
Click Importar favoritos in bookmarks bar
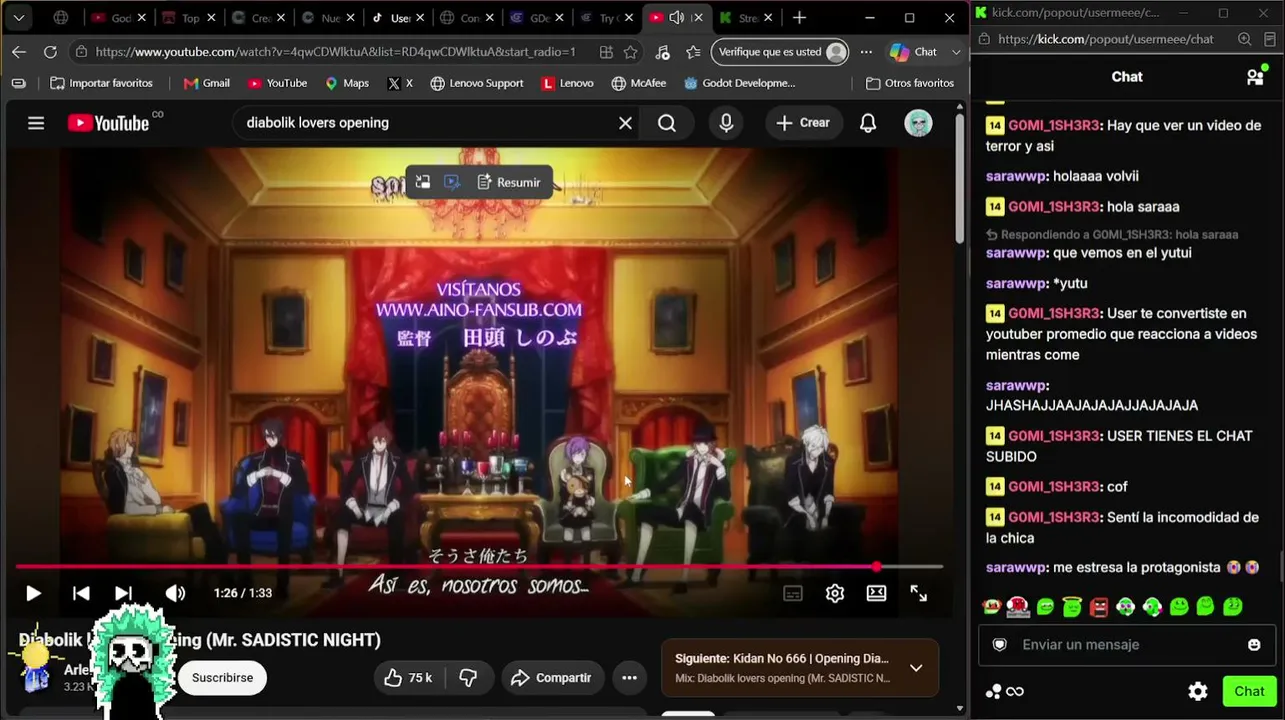click(102, 83)
